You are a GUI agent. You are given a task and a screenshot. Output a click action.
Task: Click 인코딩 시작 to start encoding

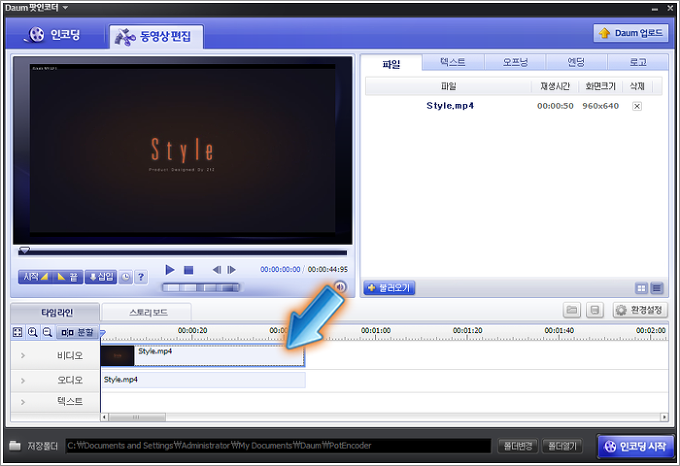pos(635,446)
